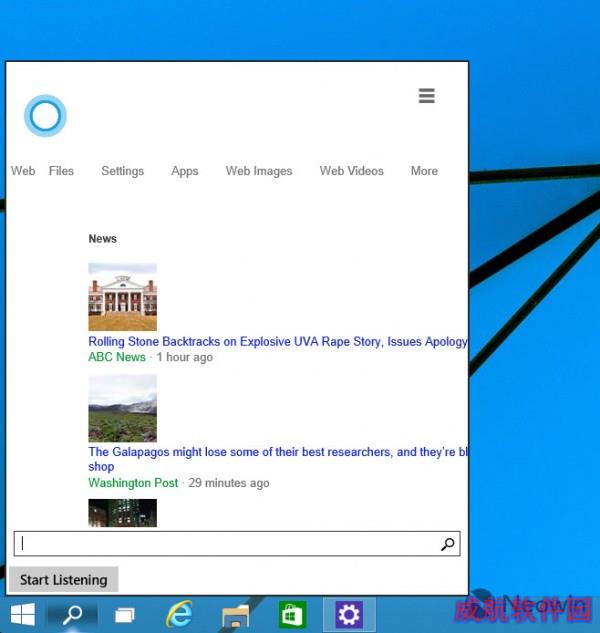Open the Galapagos researchers article link

pyautogui.click(x=278, y=459)
